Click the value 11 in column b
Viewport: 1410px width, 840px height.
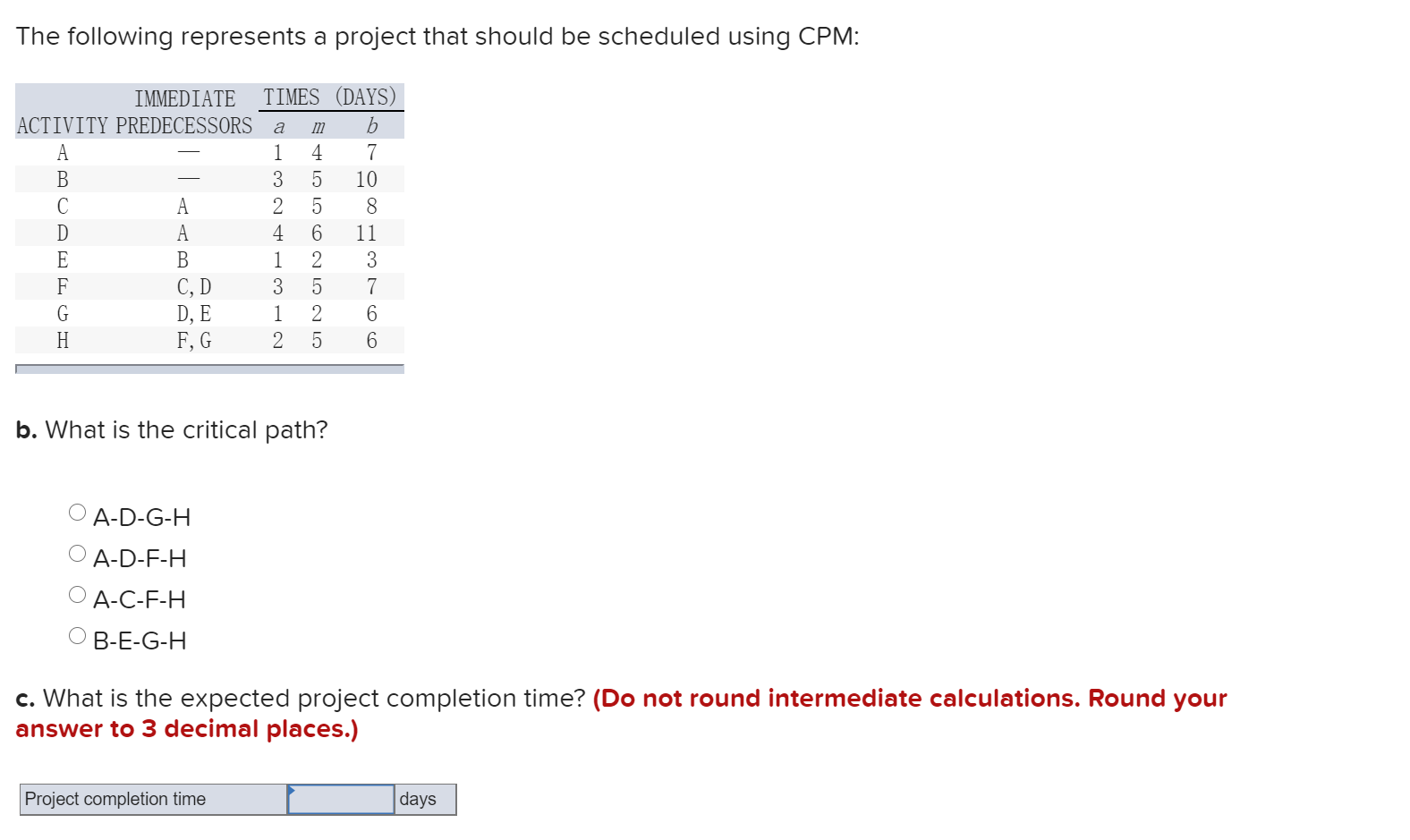(x=366, y=233)
